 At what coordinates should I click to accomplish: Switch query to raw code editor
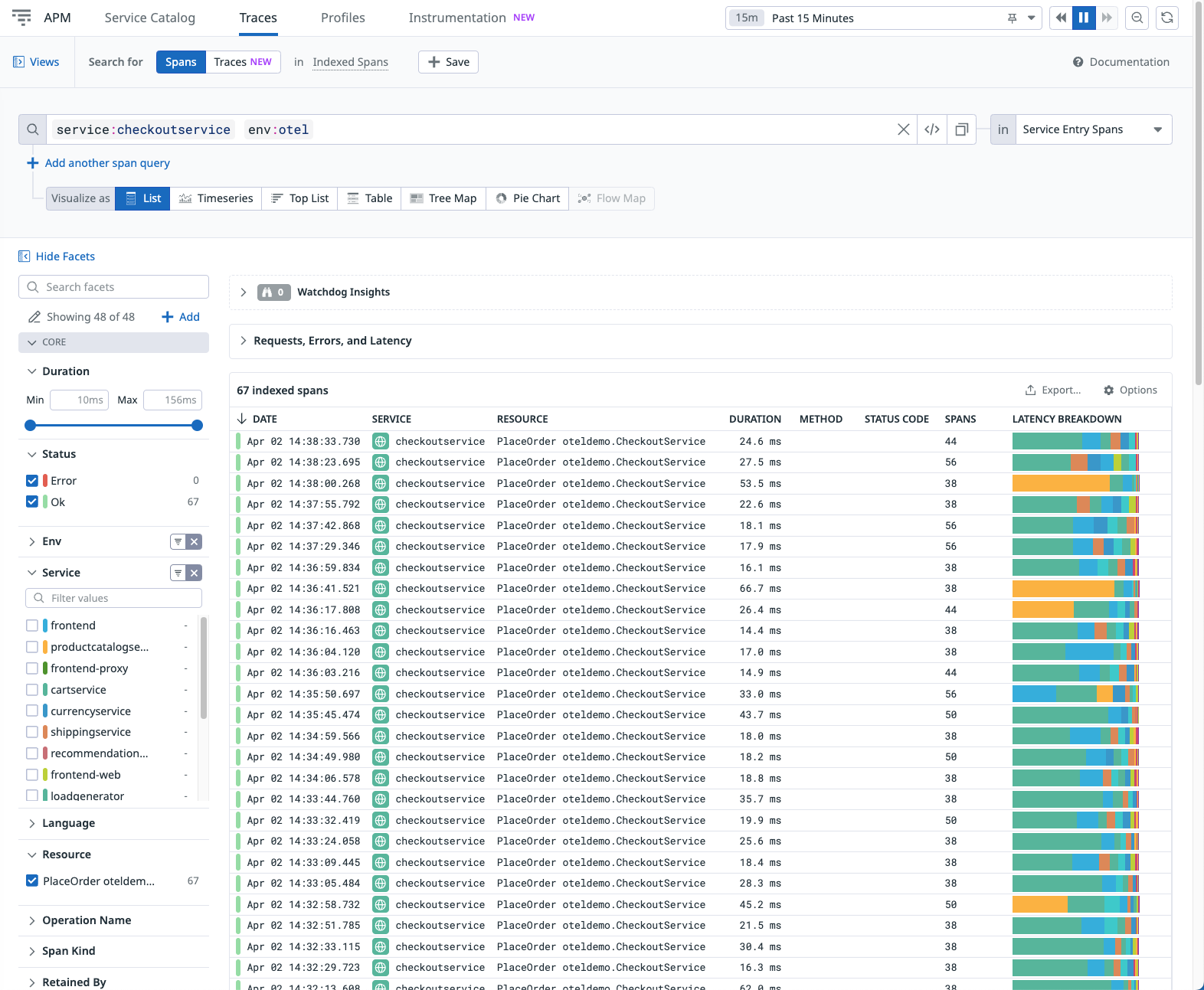(931, 129)
